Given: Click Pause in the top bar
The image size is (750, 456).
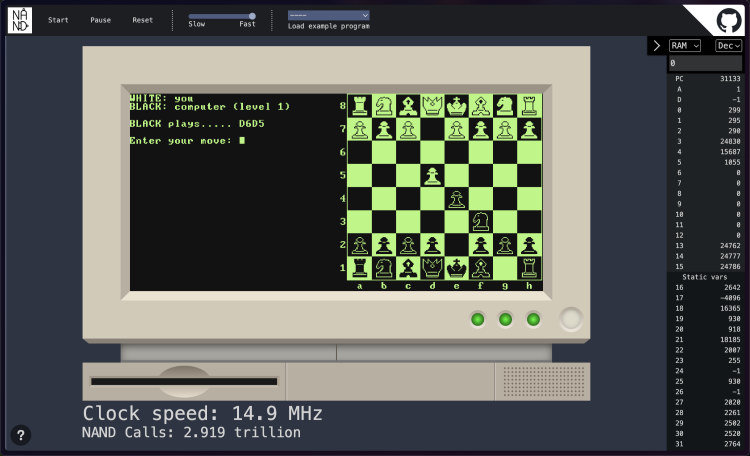Looking at the screenshot, I should pos(101,20).
